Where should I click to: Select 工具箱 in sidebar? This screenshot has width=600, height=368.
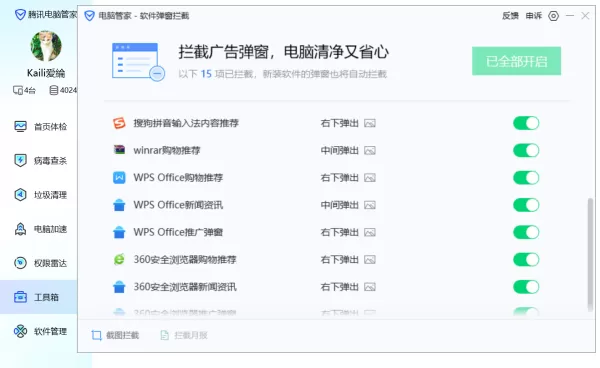tap(38, 297)
